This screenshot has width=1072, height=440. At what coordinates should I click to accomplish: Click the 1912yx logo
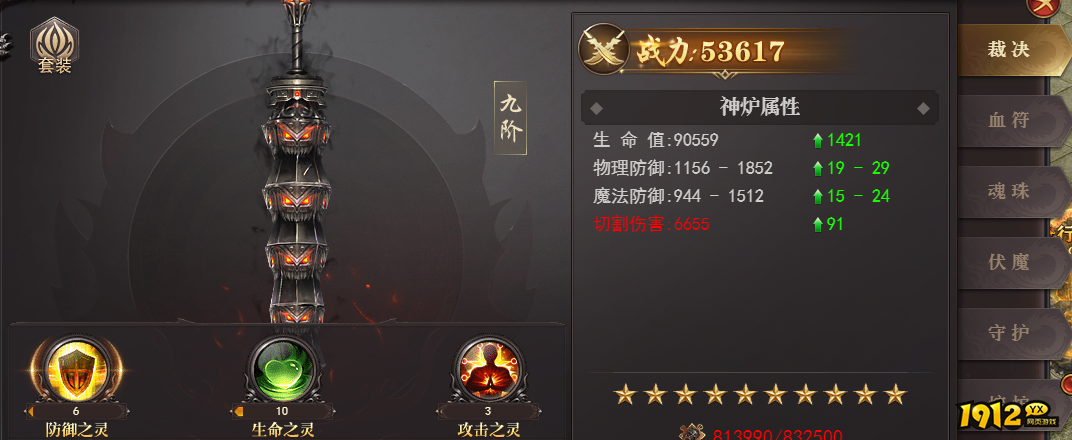(1012, 413)
